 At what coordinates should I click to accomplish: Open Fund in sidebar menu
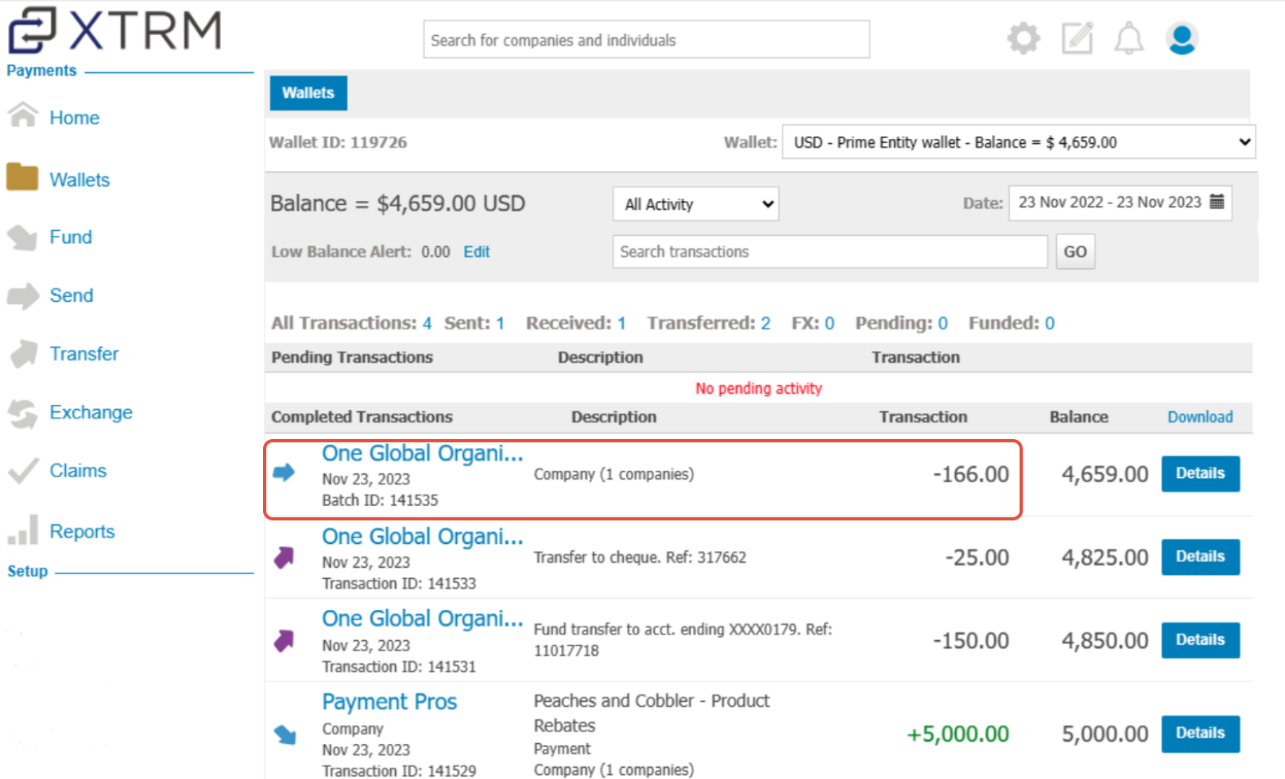(x=71, y=237)
